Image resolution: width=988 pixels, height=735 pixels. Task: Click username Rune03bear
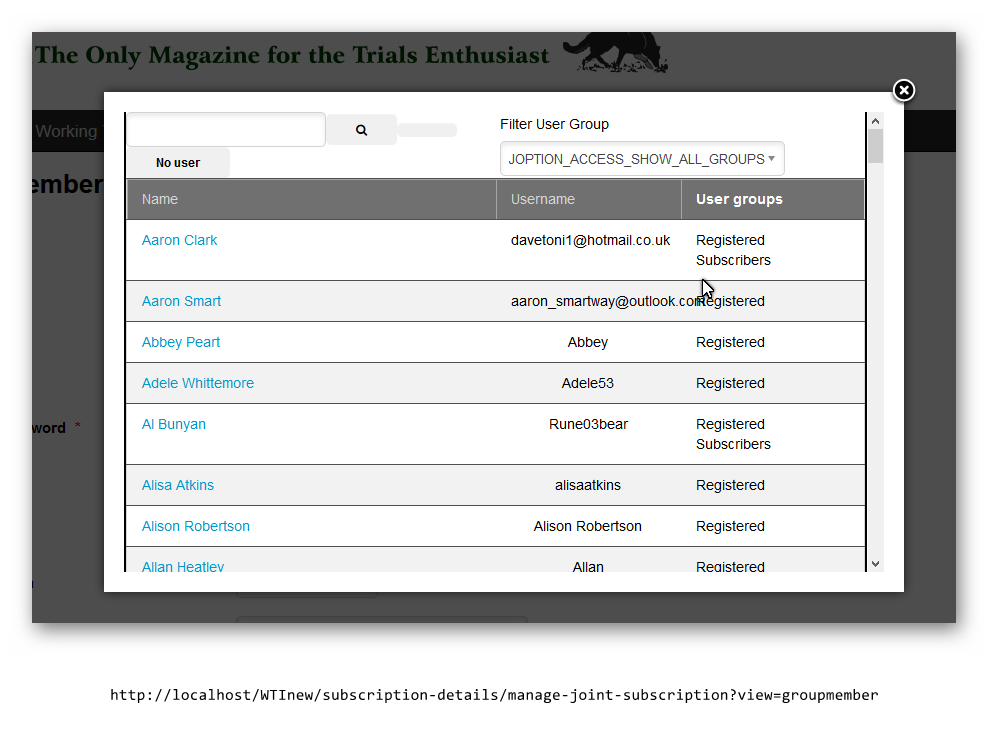click(x=588, y=424)
